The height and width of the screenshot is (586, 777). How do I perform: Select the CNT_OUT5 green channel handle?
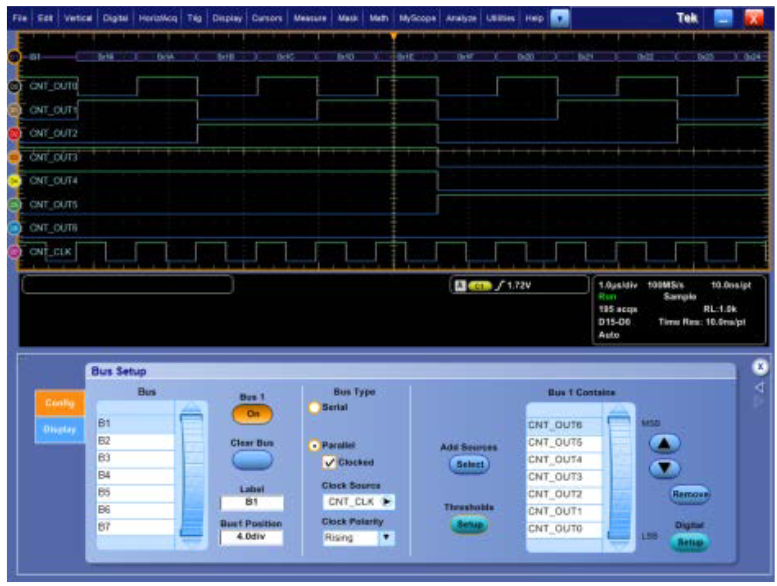coord(14,204)
